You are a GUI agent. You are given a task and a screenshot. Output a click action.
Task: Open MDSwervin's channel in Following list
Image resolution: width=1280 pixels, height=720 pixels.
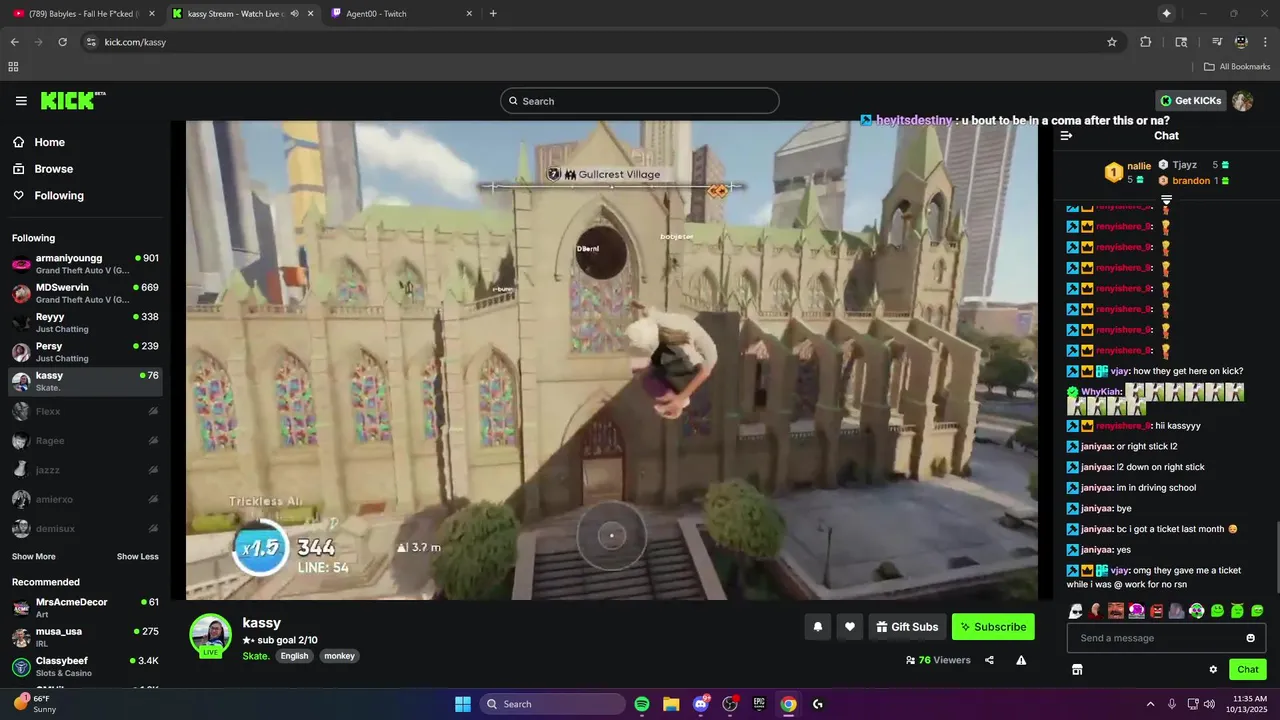pyautogui.click(x=85, y=293)
